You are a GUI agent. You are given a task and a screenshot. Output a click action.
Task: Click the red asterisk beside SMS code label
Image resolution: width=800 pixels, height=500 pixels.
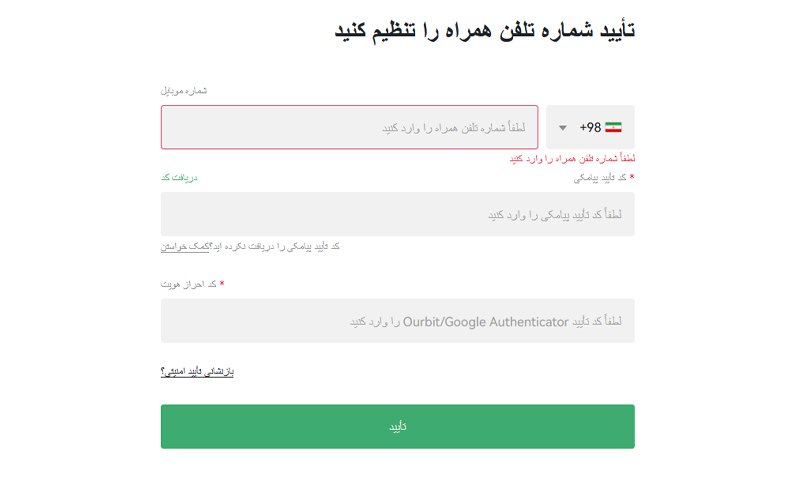632,177
